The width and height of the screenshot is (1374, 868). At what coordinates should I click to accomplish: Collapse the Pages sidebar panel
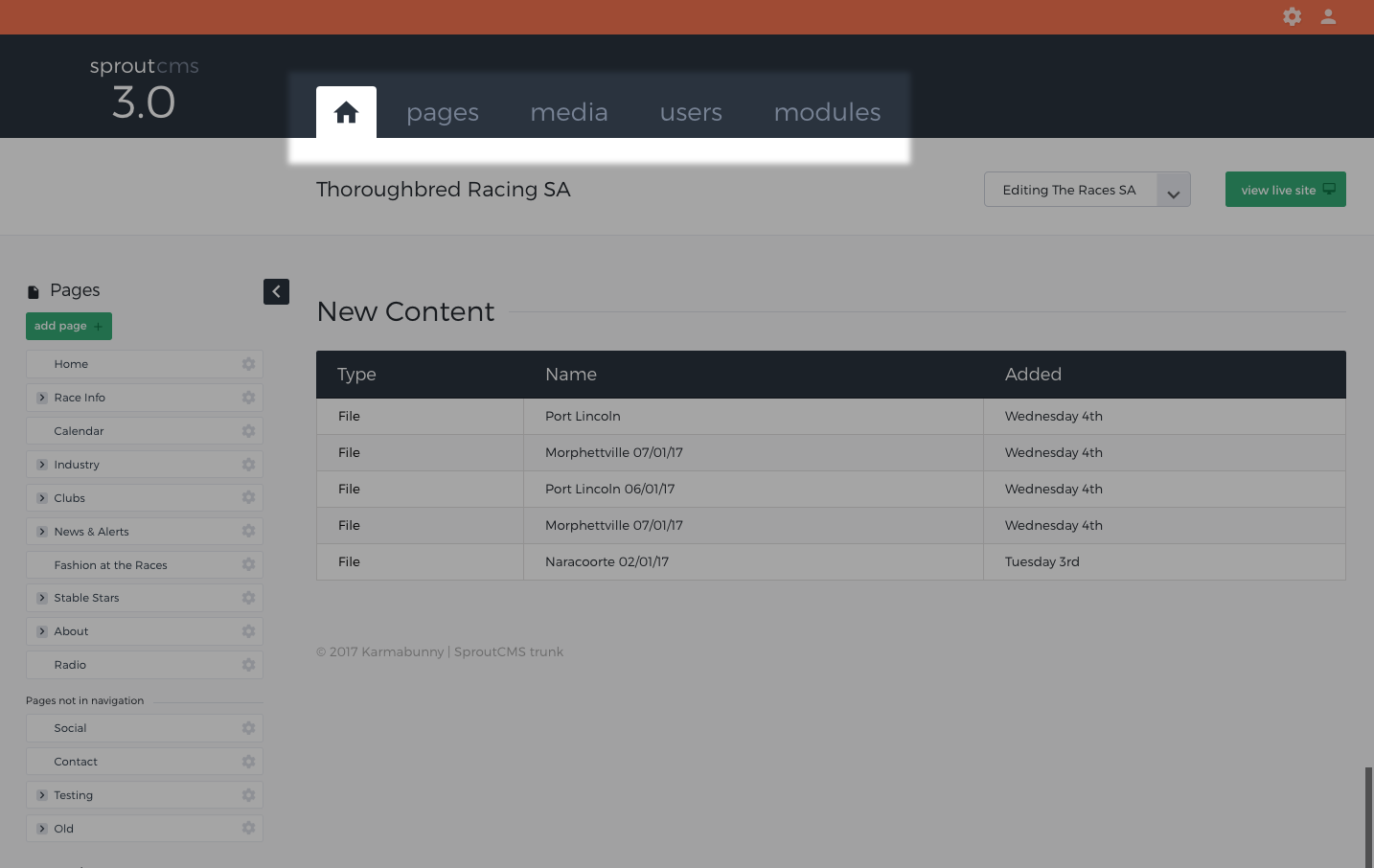click(276, 291)
